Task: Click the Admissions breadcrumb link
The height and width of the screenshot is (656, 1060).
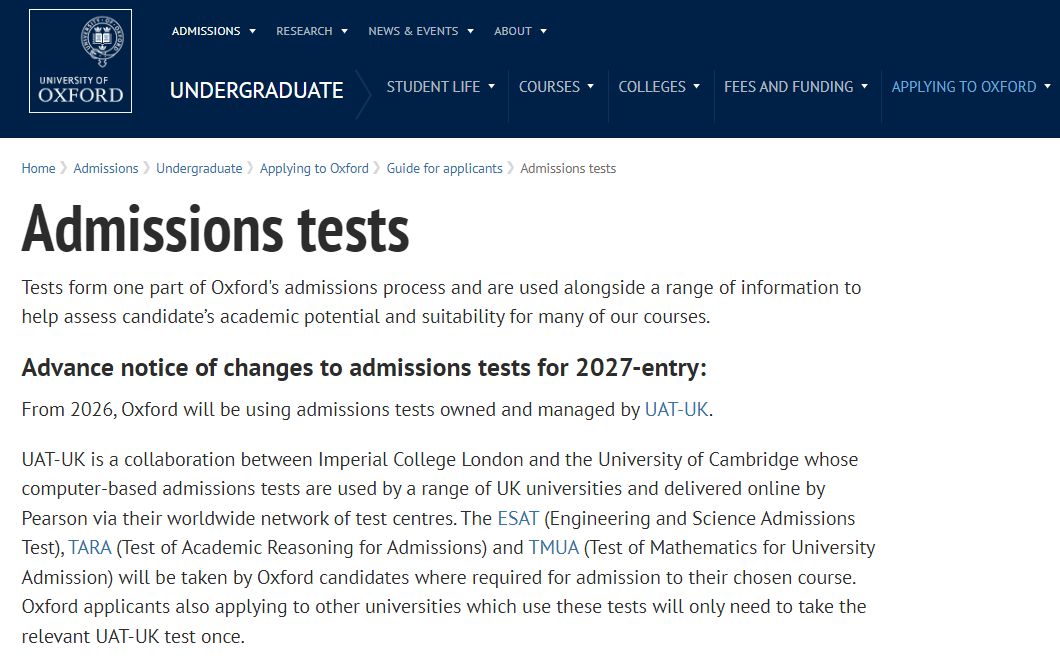Action: 106,168
